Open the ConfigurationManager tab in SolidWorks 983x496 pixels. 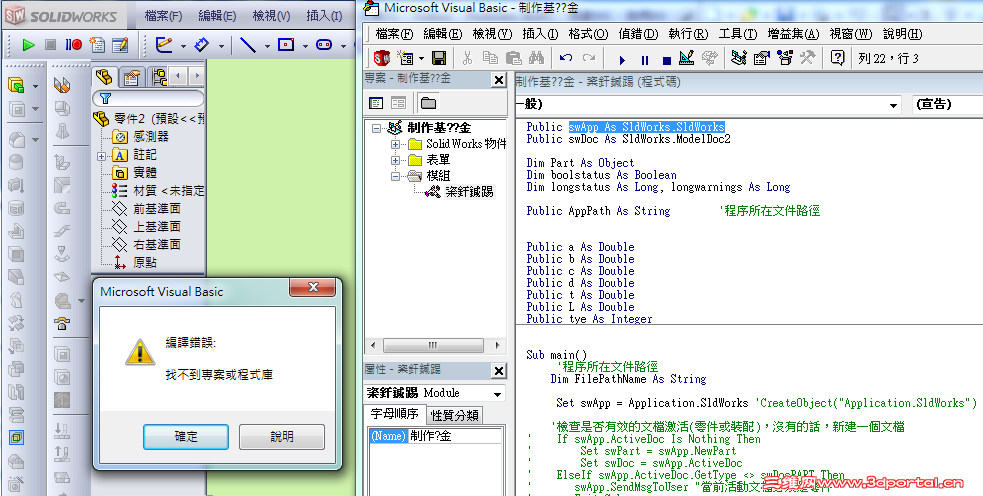(x=159, y=77)
